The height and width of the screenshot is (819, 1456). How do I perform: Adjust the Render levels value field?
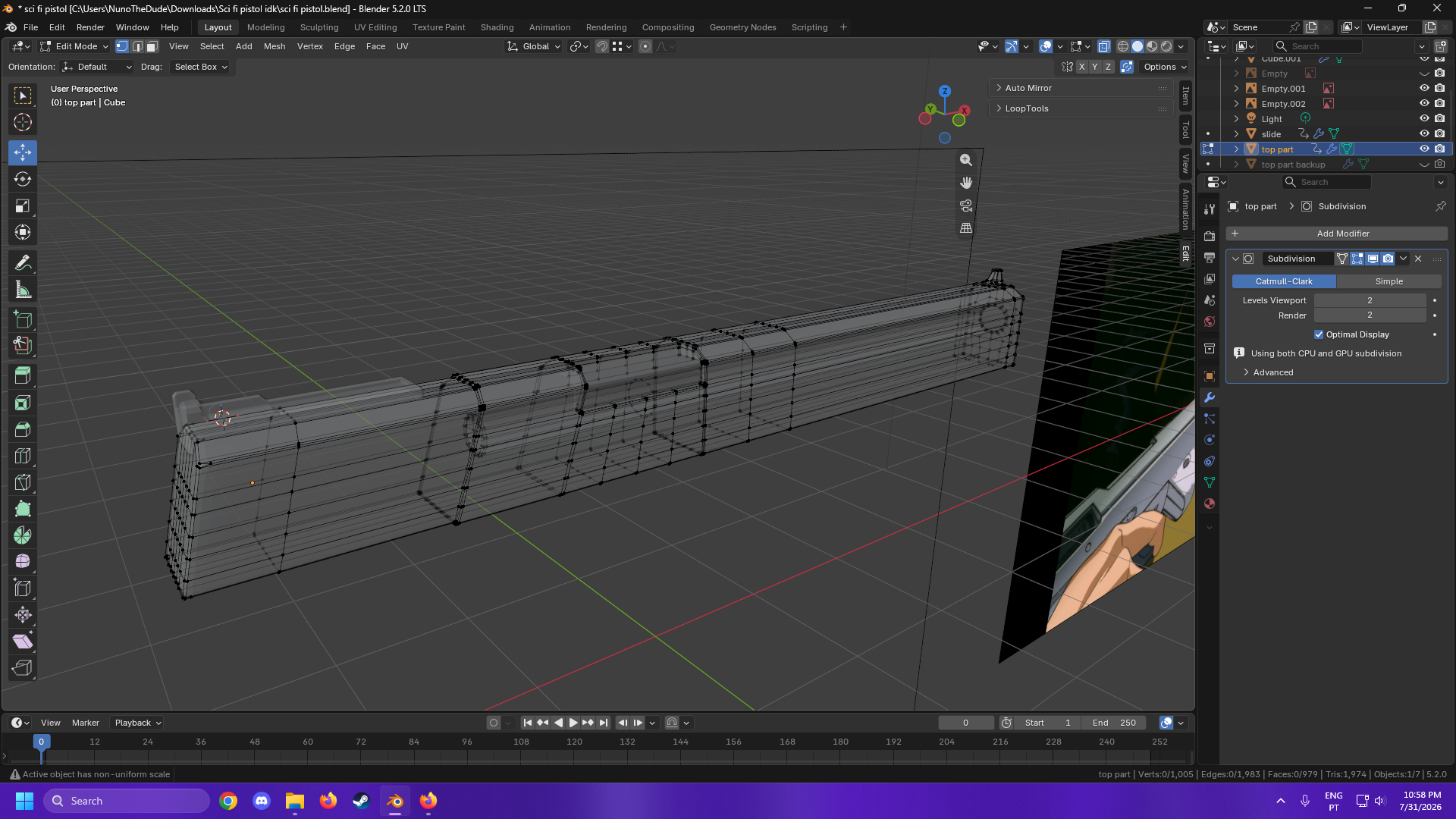1370,315
